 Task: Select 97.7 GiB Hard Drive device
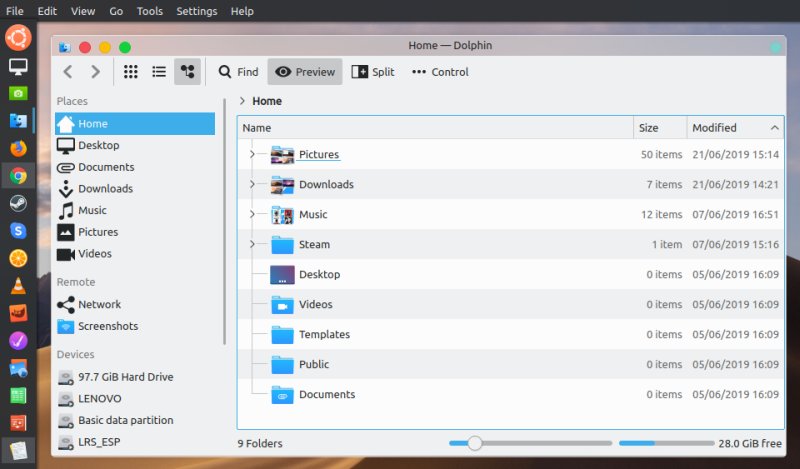tap(125, 377)
